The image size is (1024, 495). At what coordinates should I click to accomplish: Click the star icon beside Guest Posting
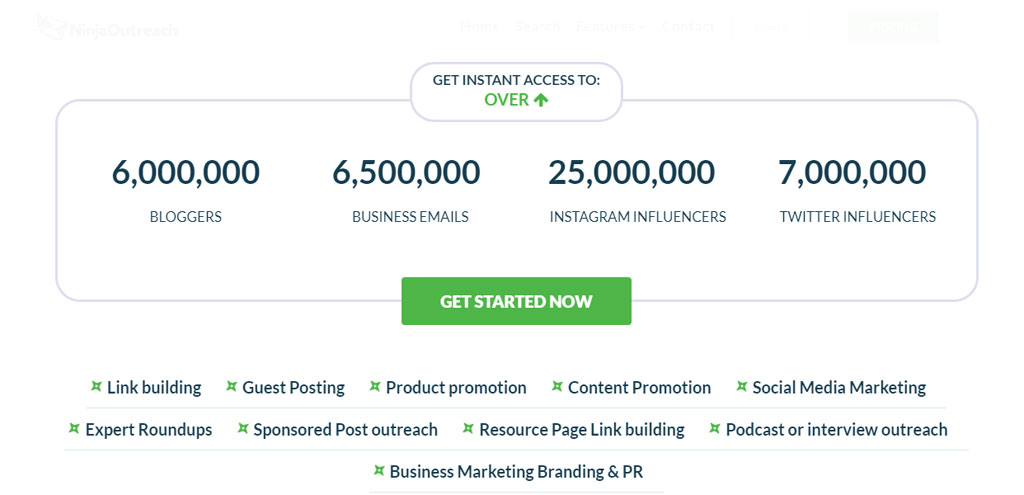coord(231,387)
